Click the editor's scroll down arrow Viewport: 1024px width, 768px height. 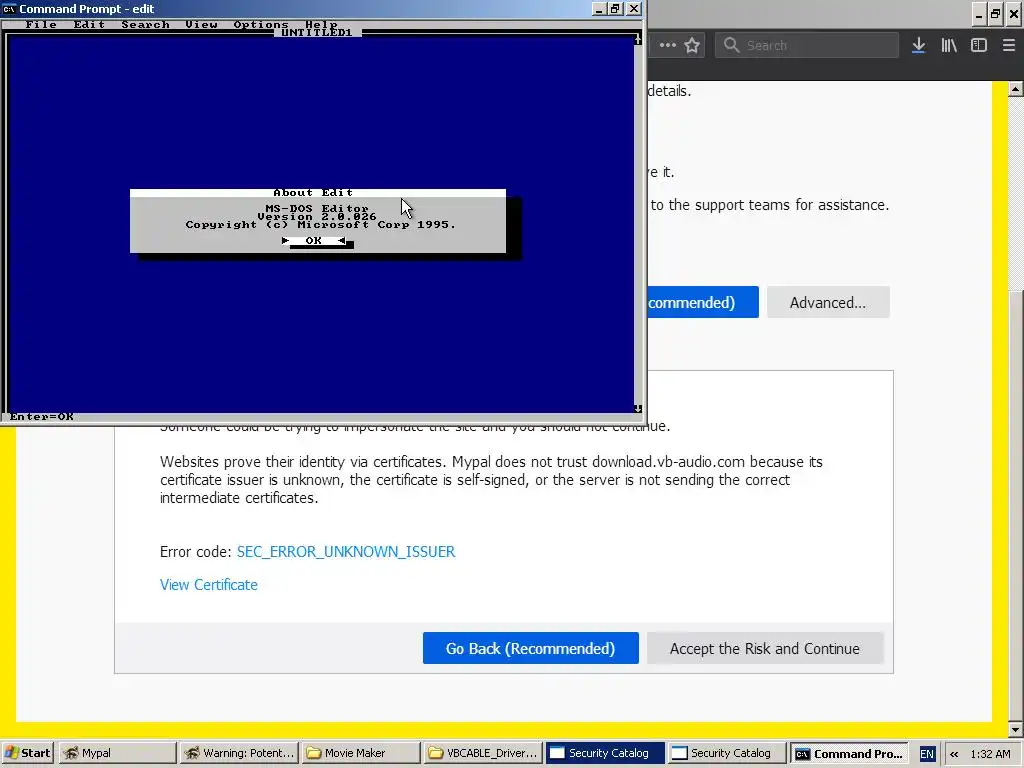click(x=638, y=408)
